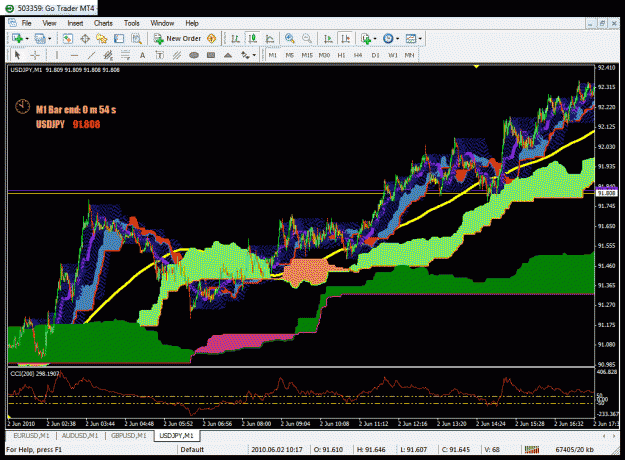Expand the Periods dropdown arrow

(x=397, y=39)
